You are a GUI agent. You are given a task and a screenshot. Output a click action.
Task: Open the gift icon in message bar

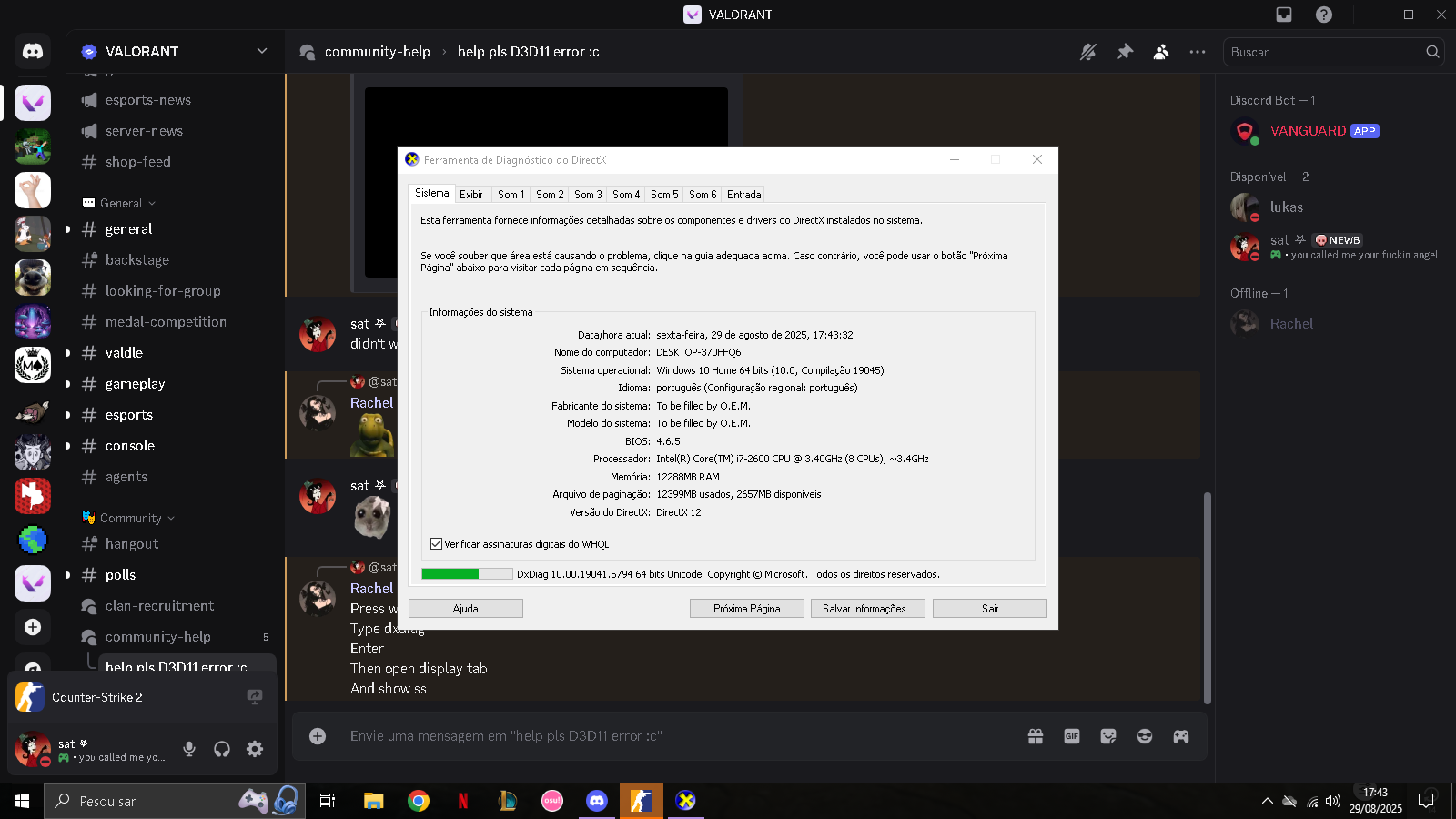pyautogui.click(x=1036, y=736)
